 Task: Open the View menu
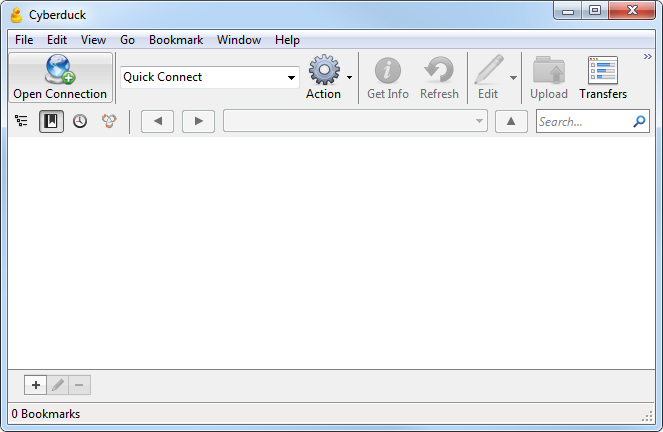click(x=93, y=40)
